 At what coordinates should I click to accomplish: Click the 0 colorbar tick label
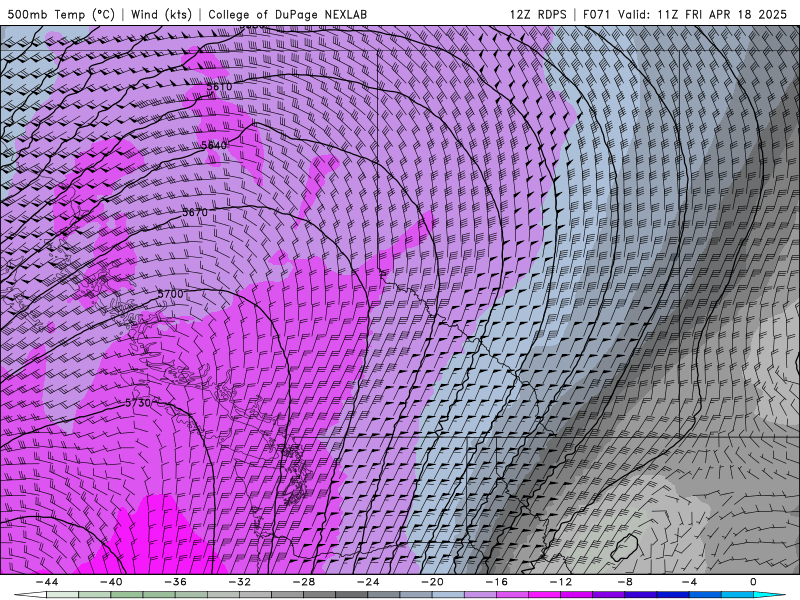click(754, 582)
